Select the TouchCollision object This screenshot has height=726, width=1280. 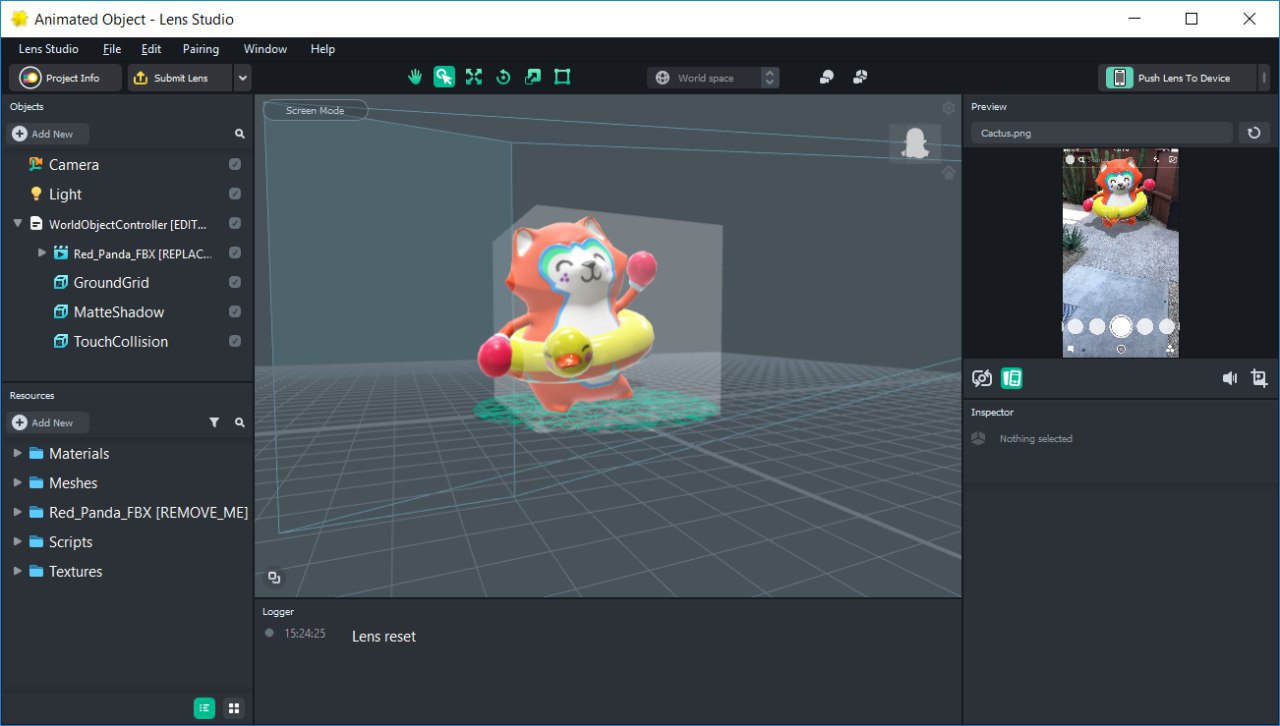121,342
